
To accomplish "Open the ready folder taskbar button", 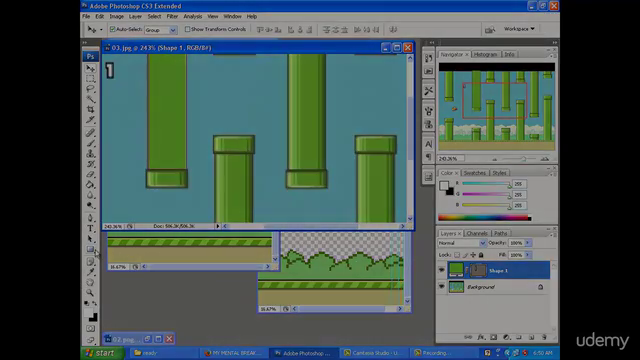I will tap(164, 353).
